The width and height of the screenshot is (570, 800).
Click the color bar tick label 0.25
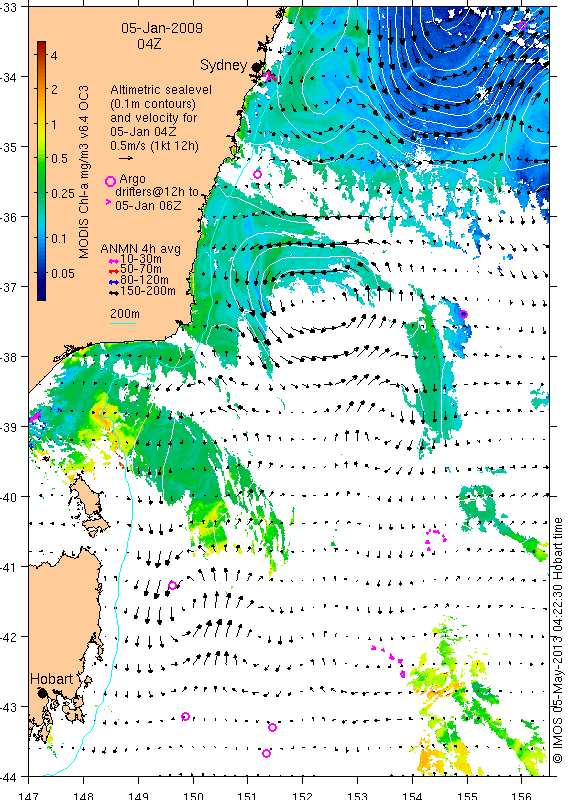(x=63, y=194)
